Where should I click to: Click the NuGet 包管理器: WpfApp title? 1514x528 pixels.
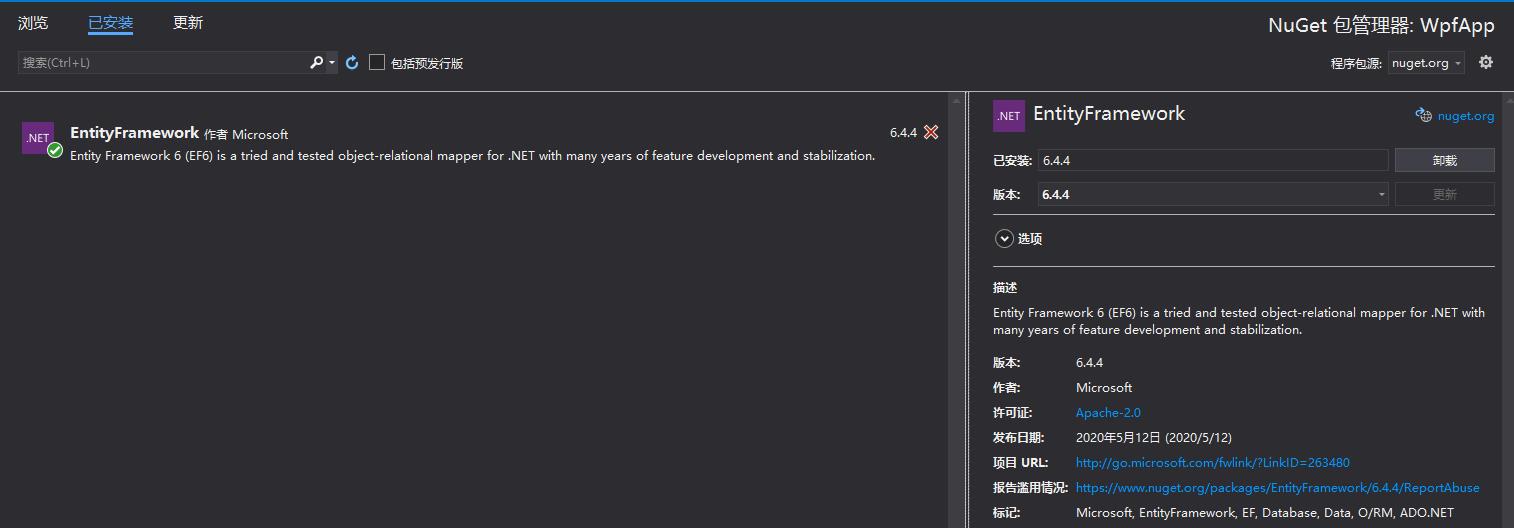coord(1381,26)
